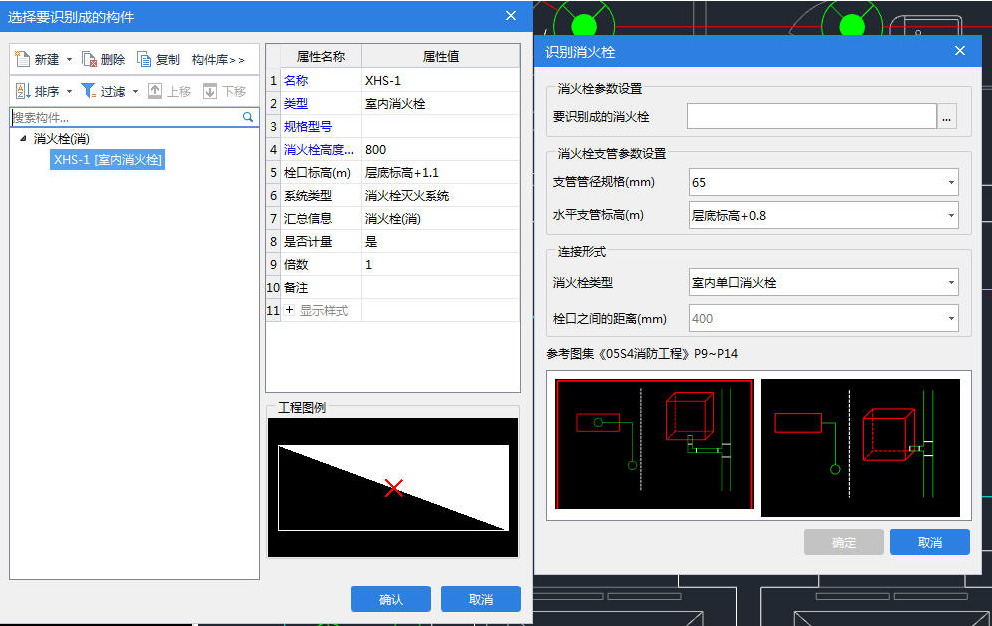
Task: Click the 下移 (Move down) icon
Action: pyautogui.click(x=210, y=91)
